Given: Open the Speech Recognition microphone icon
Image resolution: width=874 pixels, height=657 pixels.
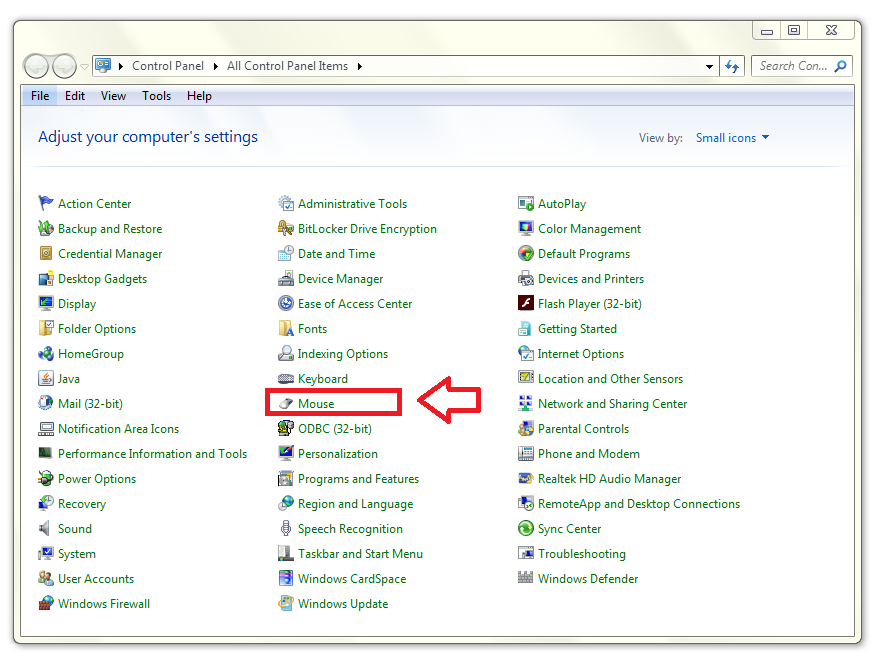Looking at the screenshot, I should coord(286,528).
